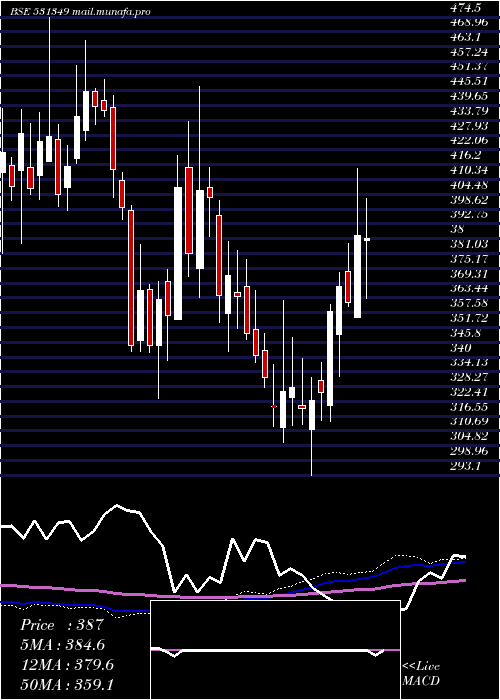The height and width of the screenshot is (700, 500).
Task: Click the BSE 531349 mail.munafa.pro header text
Action: (x=81, y=12)
